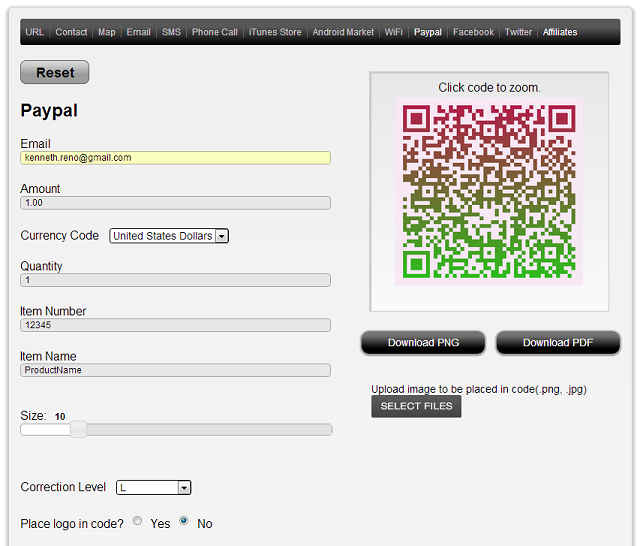
Task: Switch to iTunes Store tab
Action: [x=275, y=32]
